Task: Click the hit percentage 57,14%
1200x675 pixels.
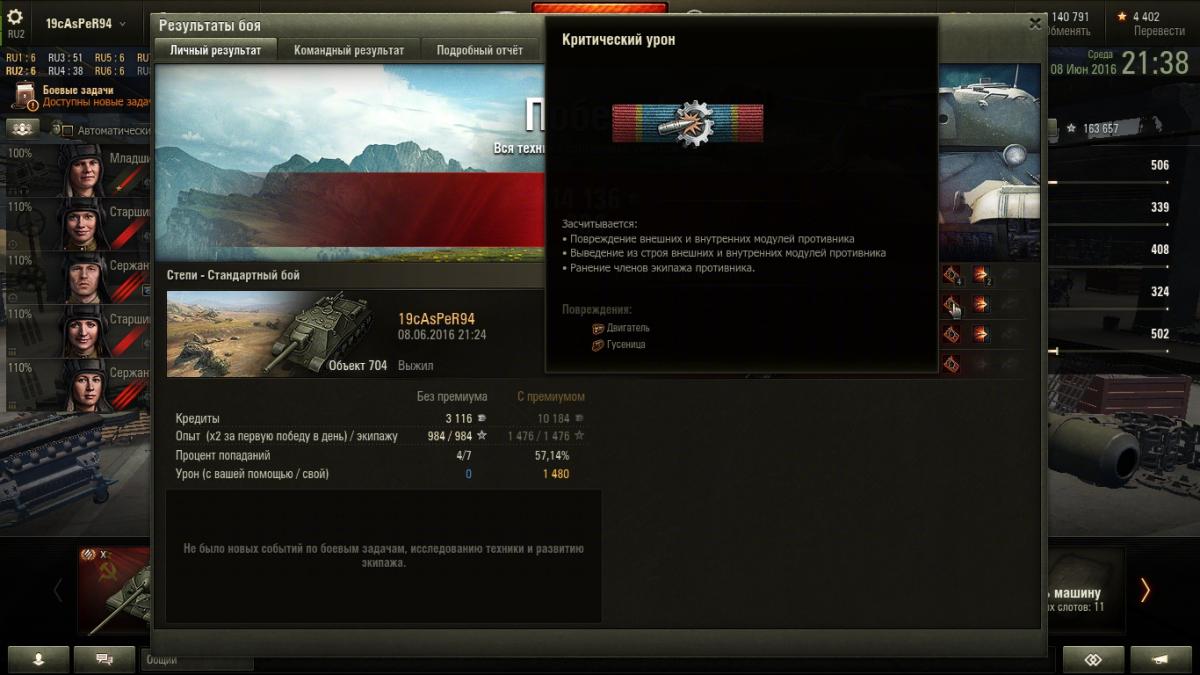Action: click(552, 456)
